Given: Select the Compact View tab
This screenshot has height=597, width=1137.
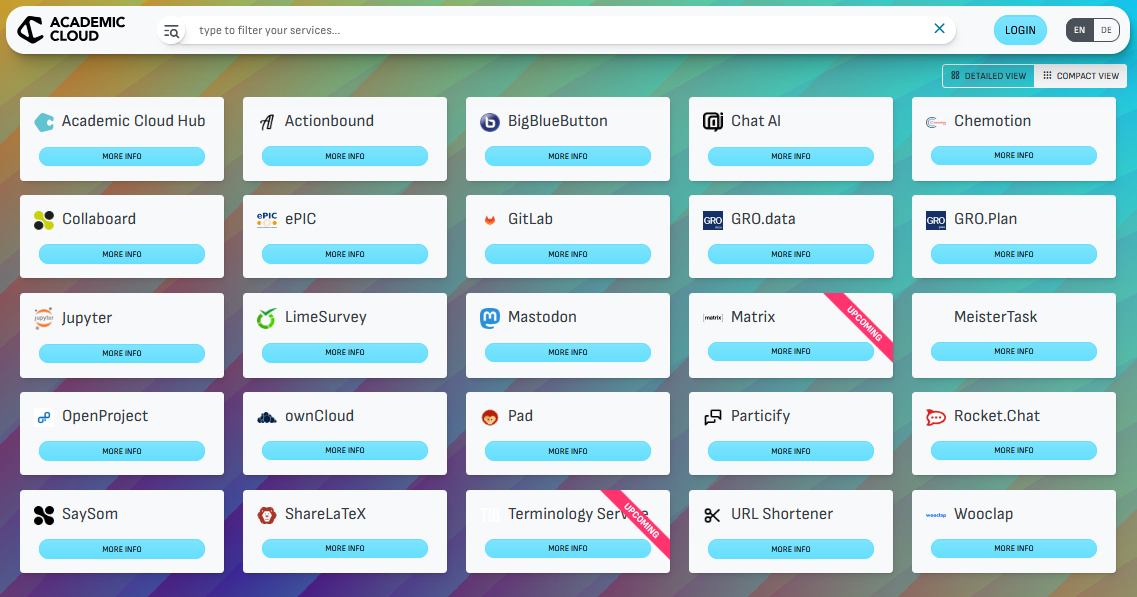Looking at the screenshot, I should click(1080, 75).
